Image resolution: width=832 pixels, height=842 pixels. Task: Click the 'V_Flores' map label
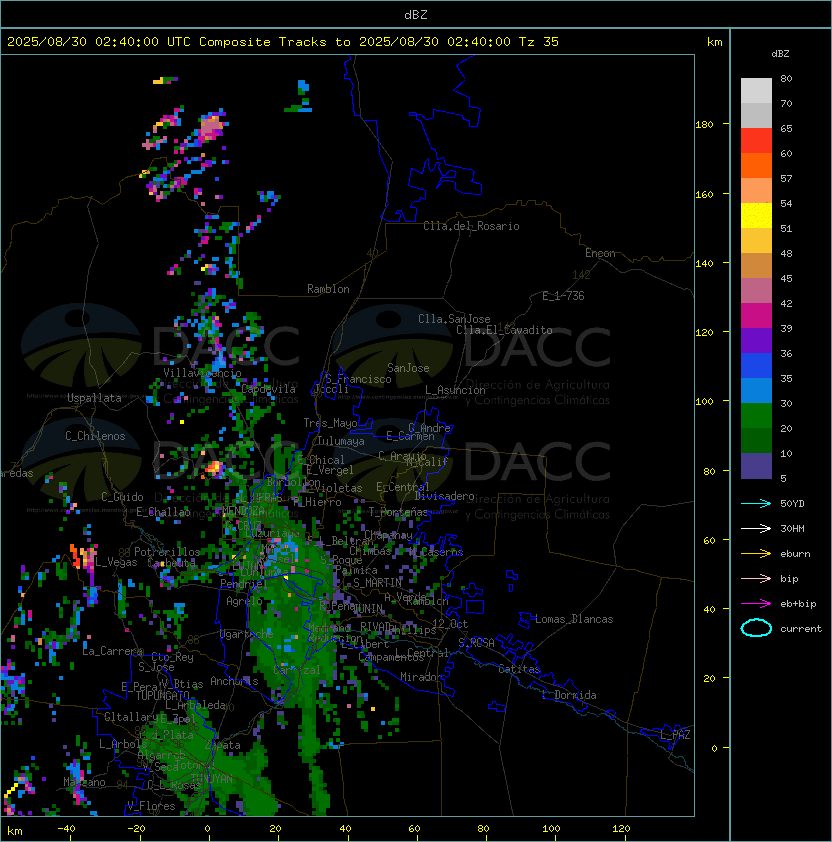(151, 806)
